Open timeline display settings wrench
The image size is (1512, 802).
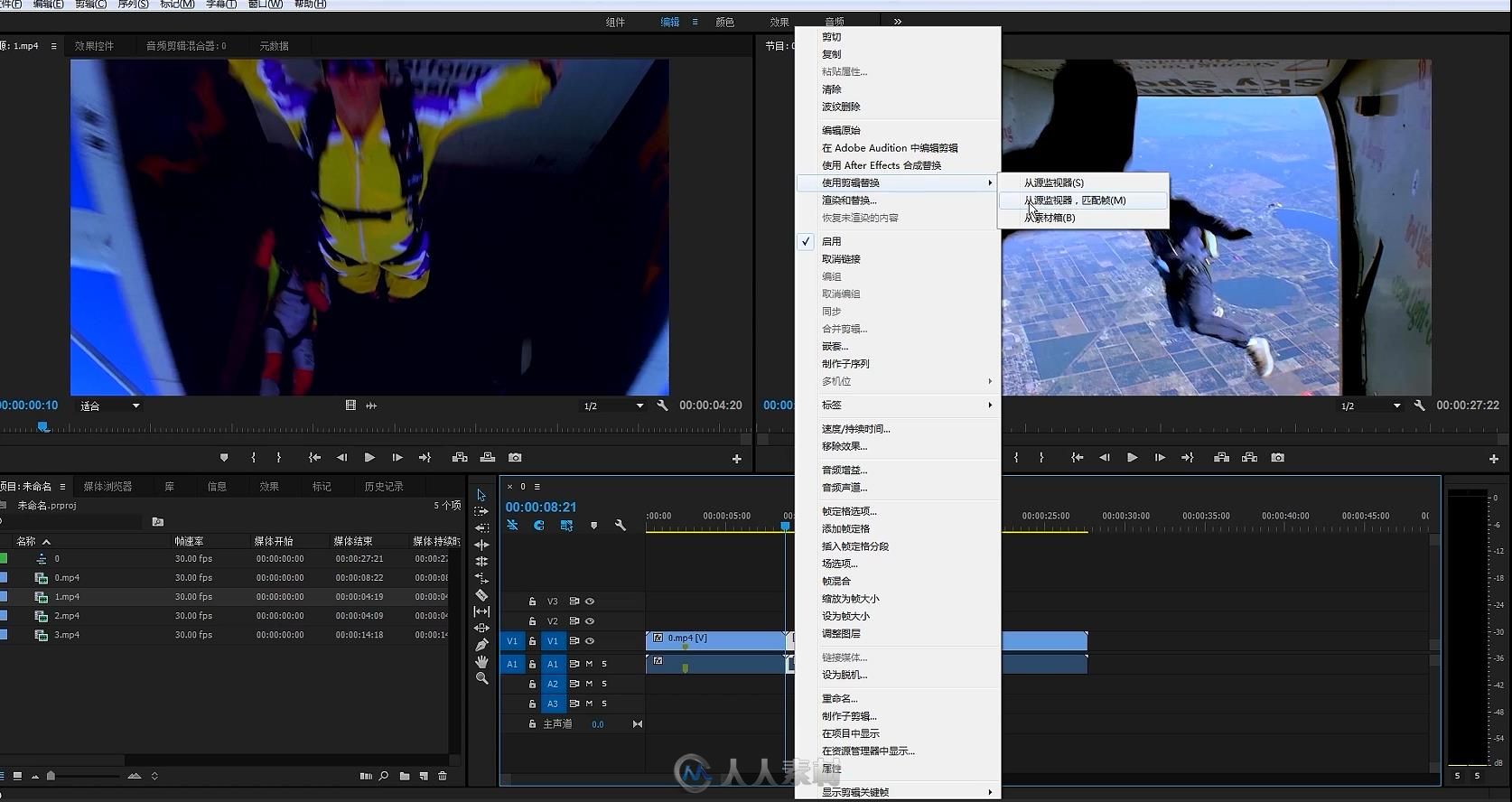621,526
